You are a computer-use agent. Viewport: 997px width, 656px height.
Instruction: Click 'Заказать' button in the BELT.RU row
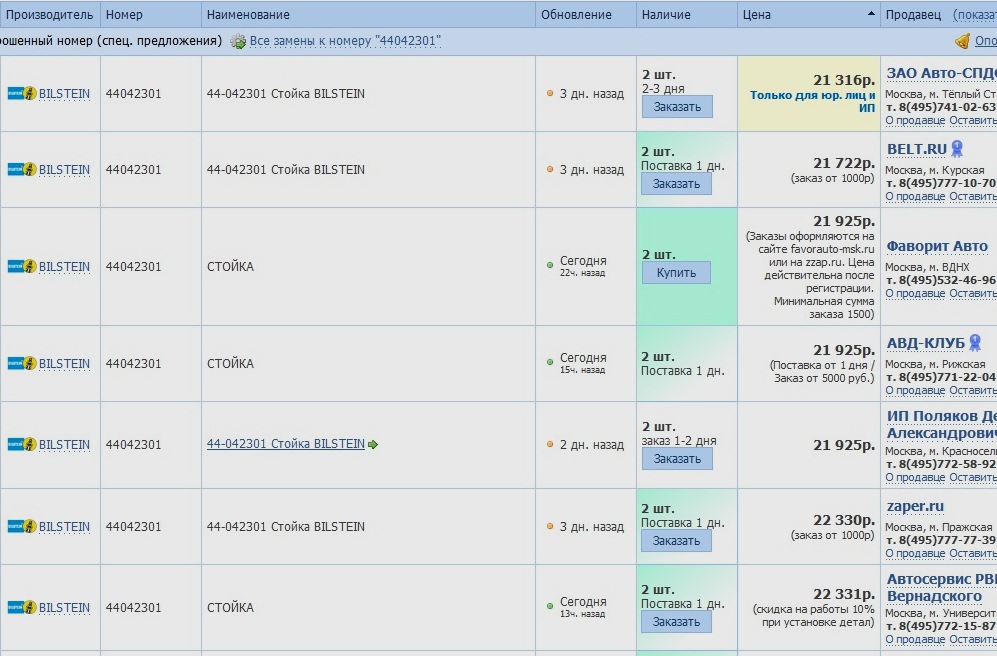(677, 184)
